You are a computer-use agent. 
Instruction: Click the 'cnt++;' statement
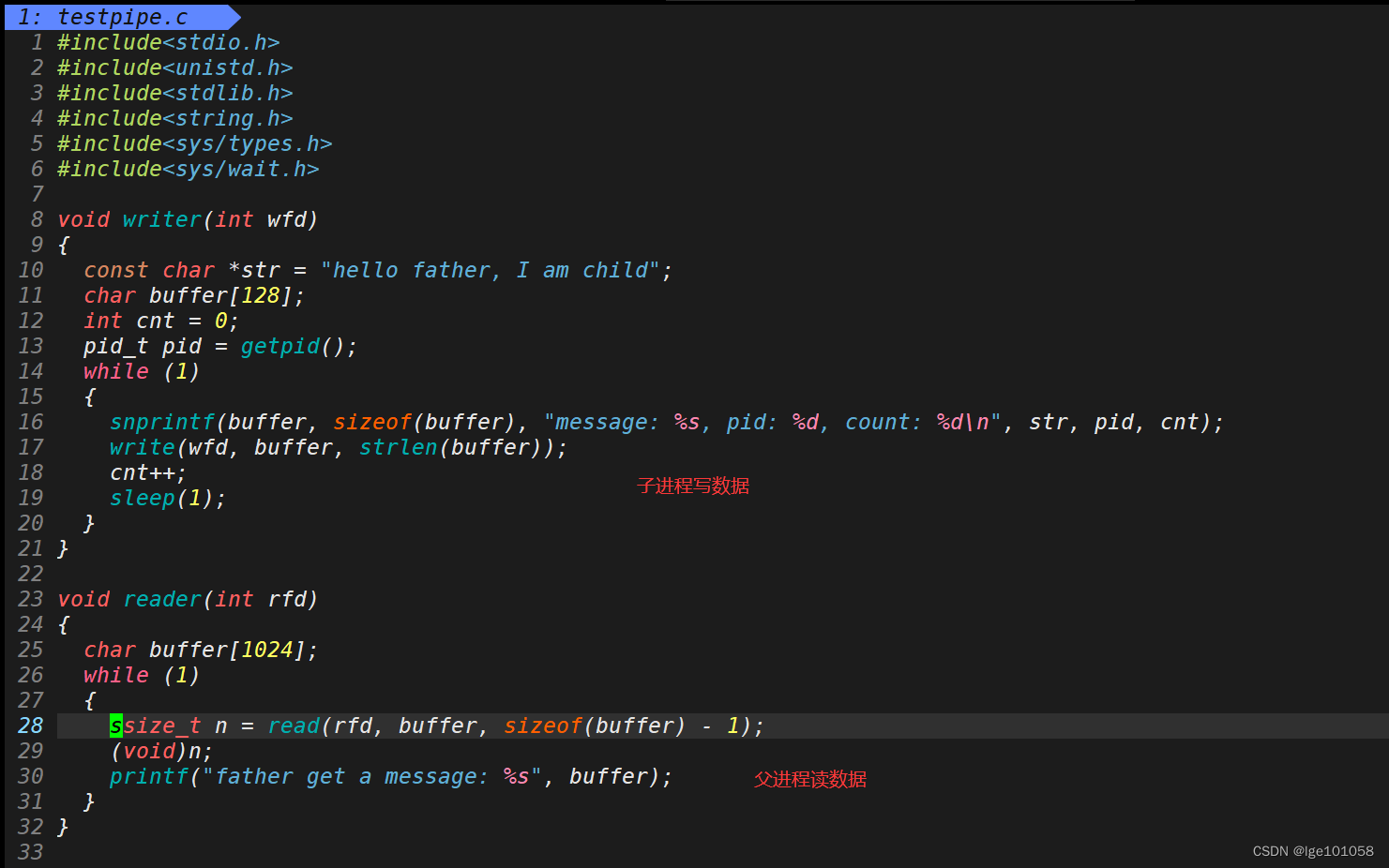(148, 473)
